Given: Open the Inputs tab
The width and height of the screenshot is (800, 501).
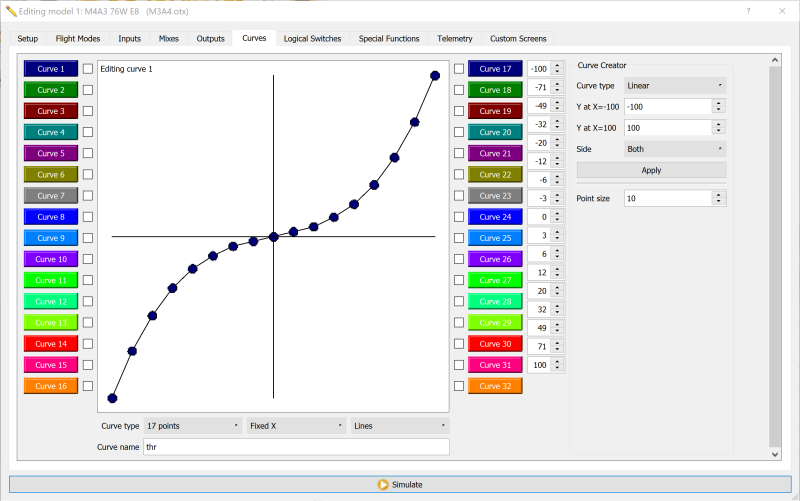Looking at the screenshot, I should pyautogui.click(x=130, y=38).
